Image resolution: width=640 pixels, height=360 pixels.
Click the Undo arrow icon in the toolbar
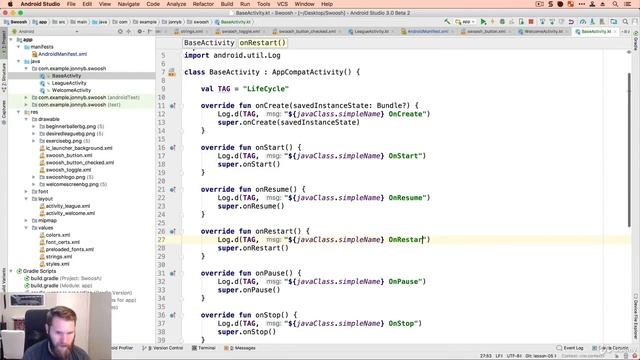click(571, 22)
